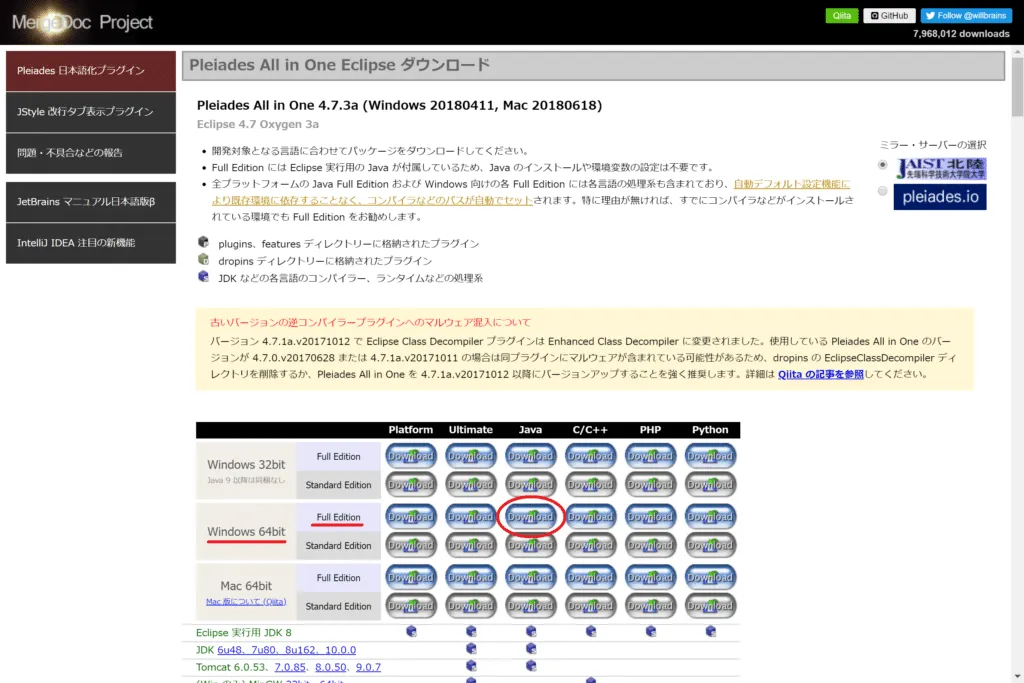Click the MergeDoc Project logo

[82, 22]
